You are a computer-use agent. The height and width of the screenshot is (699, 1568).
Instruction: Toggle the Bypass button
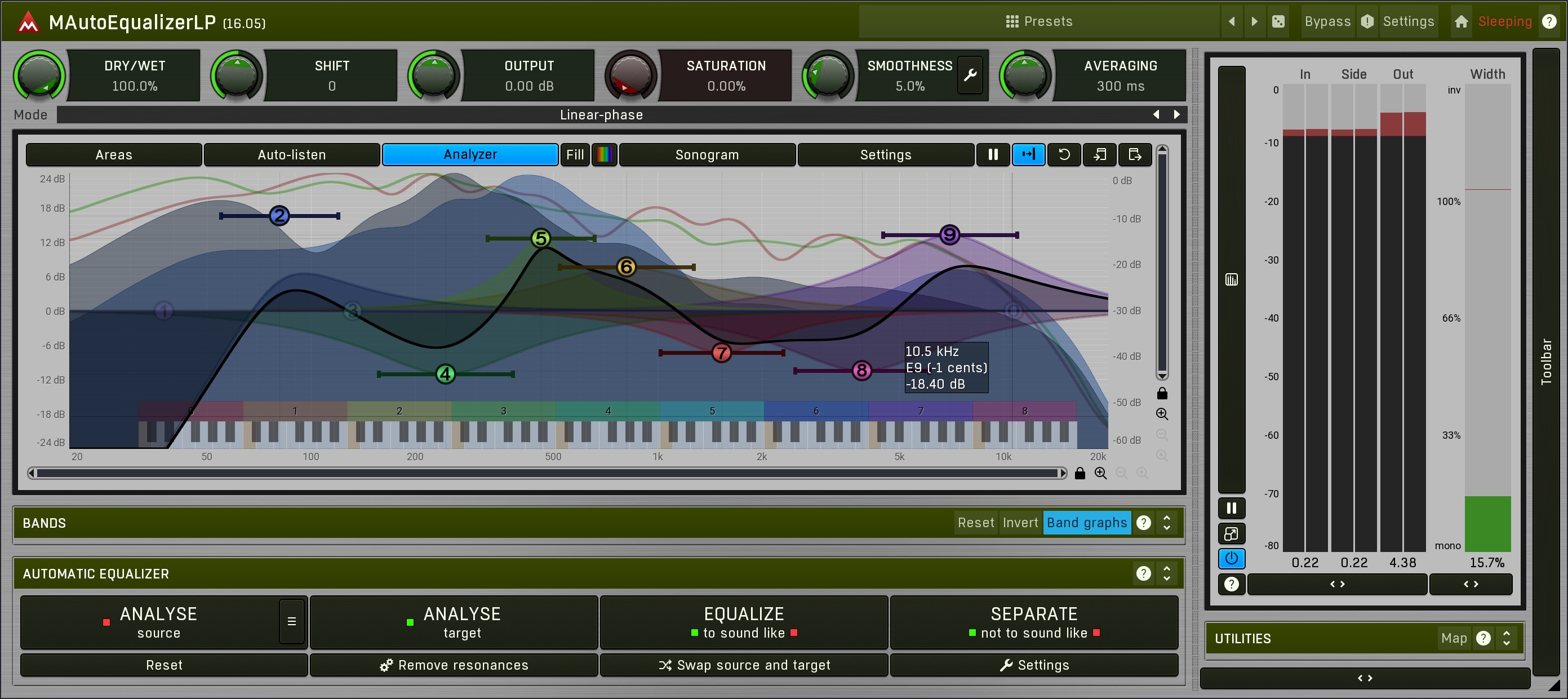coord(1327,22)
